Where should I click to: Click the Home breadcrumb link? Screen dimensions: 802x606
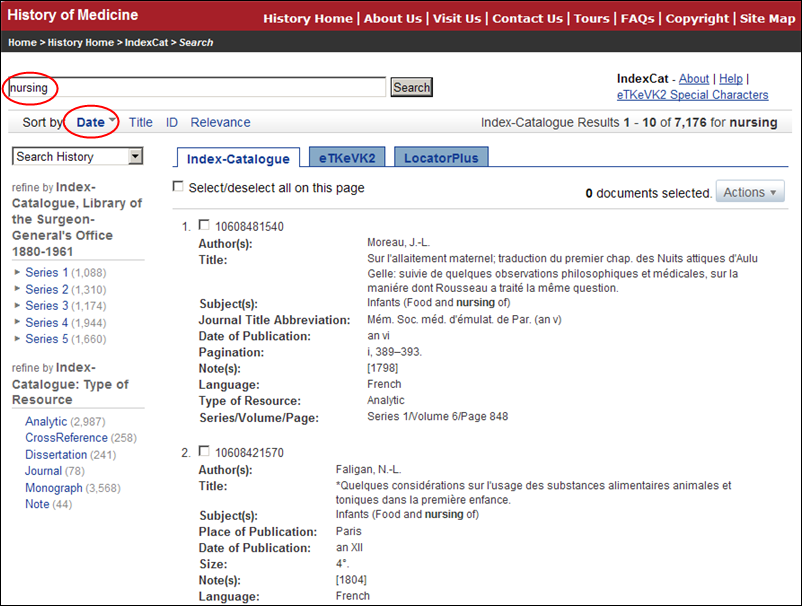coord(22,42)
